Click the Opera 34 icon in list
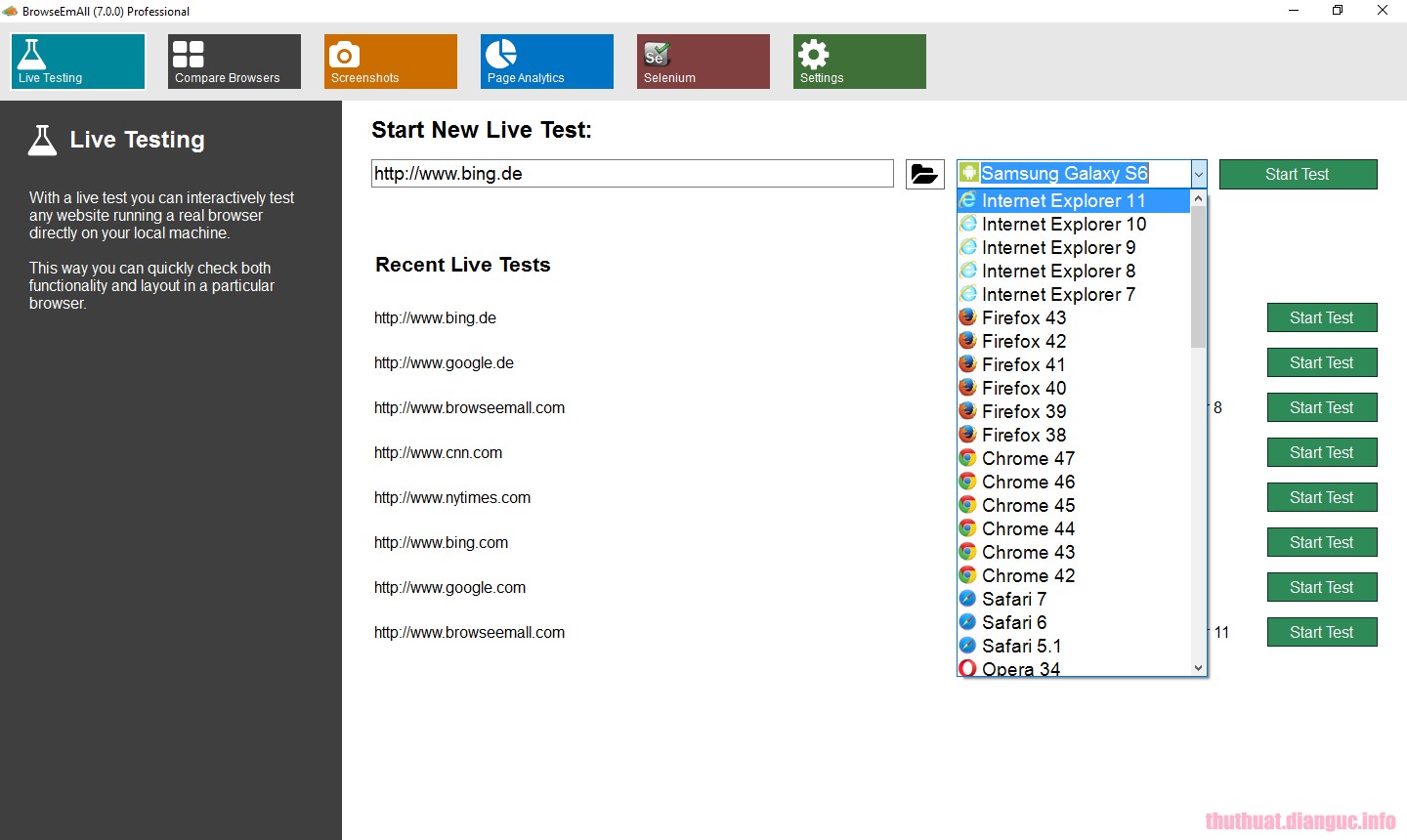Screen dimensions: 1407x840 pyautogui.click(x=968, y=668)
